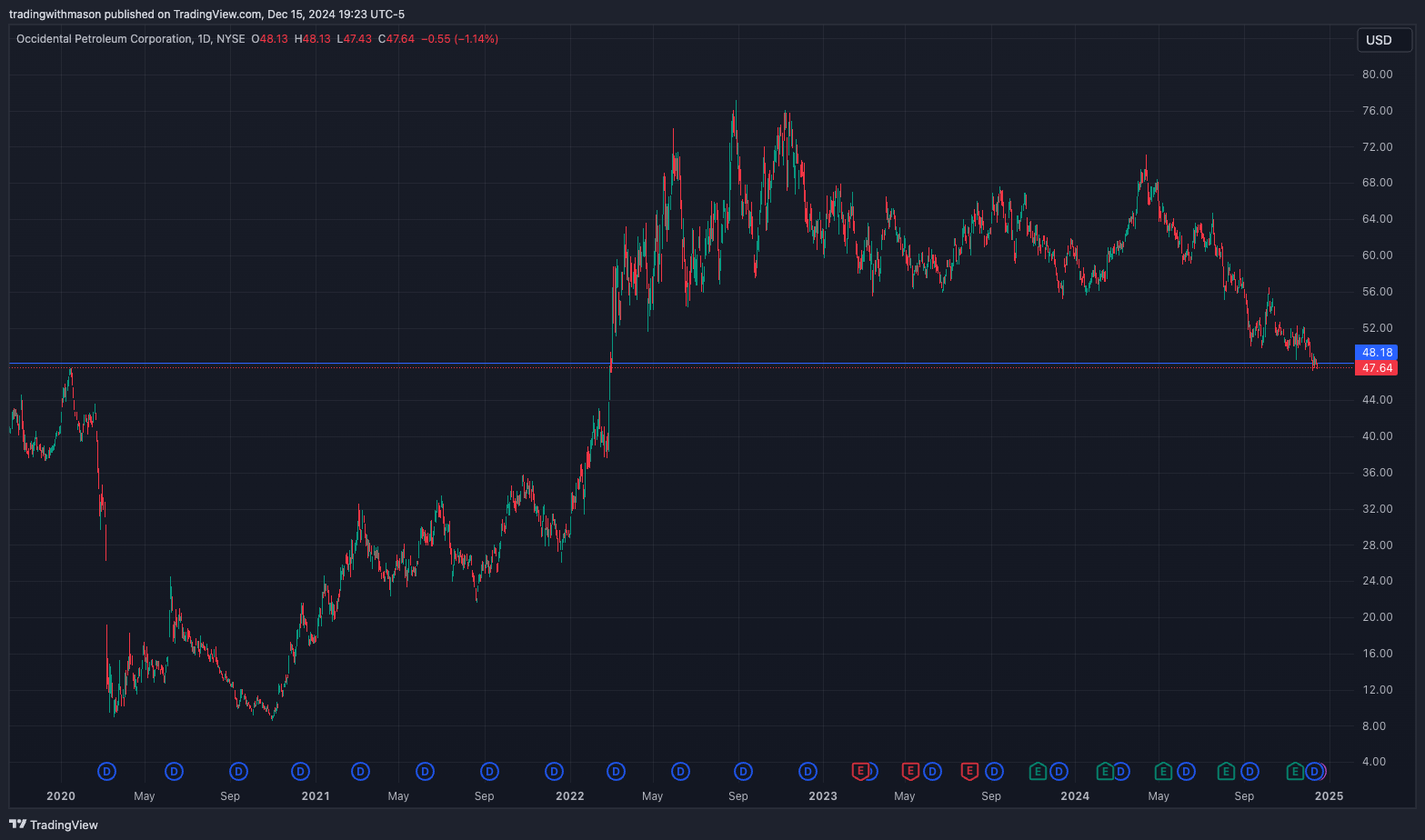Open the USD currency selector
Screen dimensions: 1425x840
pyautogui.click(x=1383, y=40)
